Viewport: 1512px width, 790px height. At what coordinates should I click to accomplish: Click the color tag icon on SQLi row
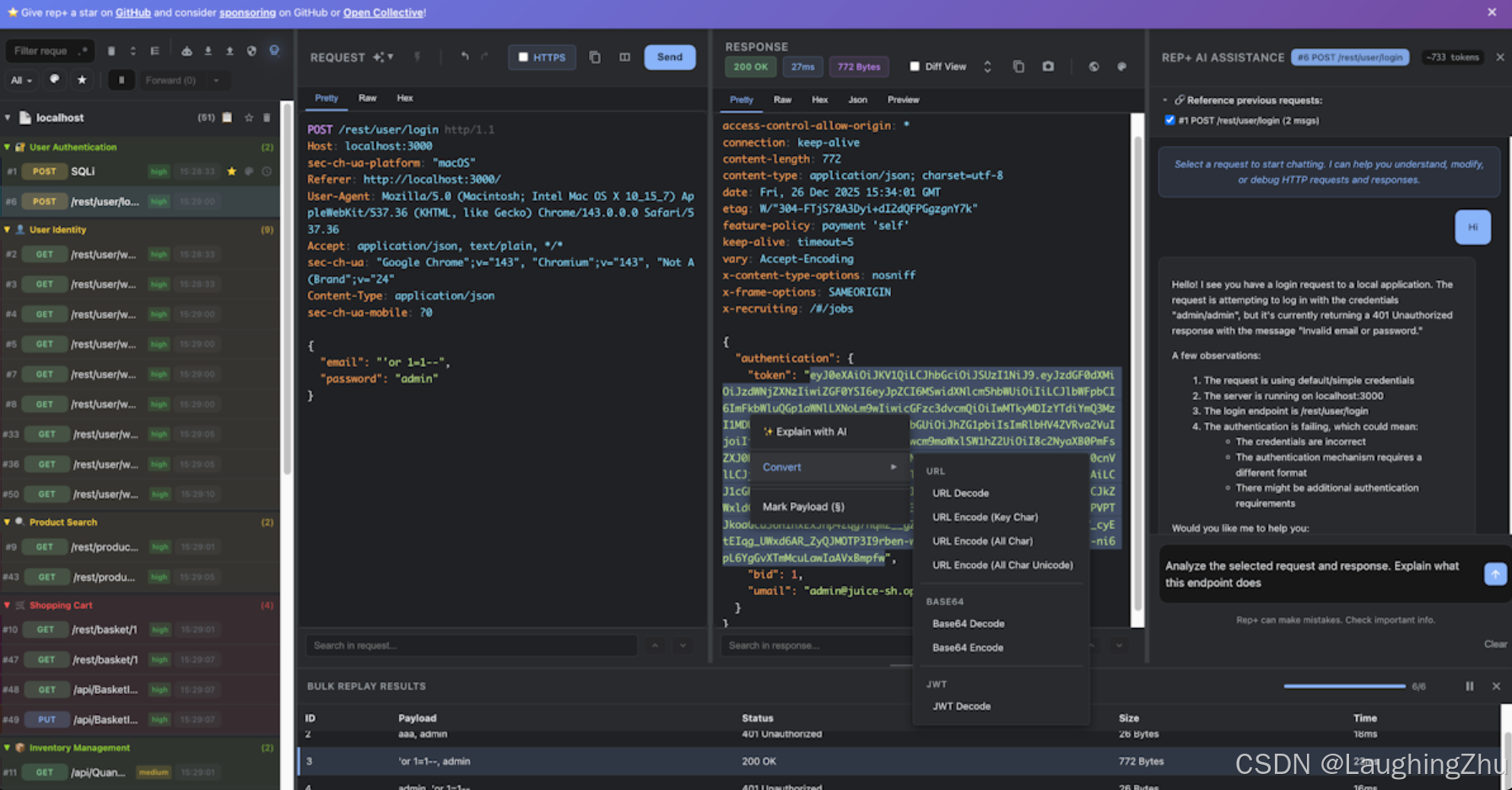click(x=249, y=171)
